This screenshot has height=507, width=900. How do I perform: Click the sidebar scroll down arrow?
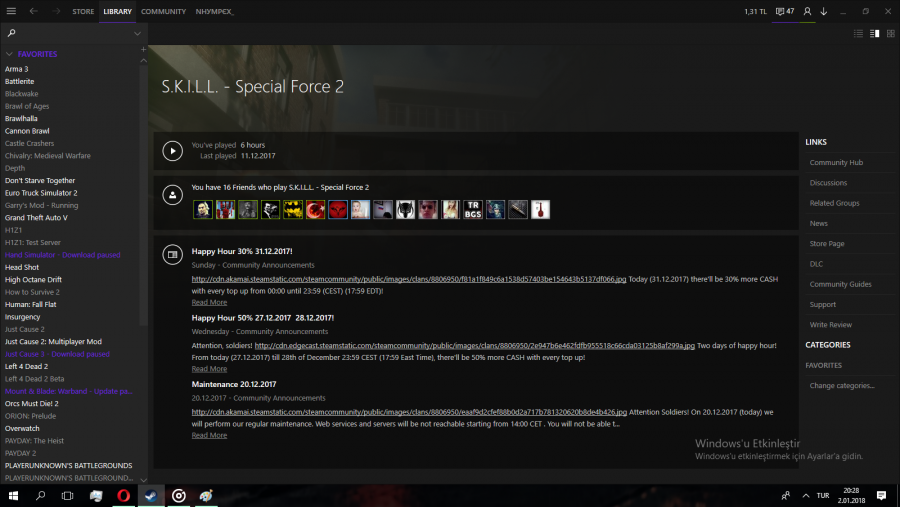(x=143, y=479)
